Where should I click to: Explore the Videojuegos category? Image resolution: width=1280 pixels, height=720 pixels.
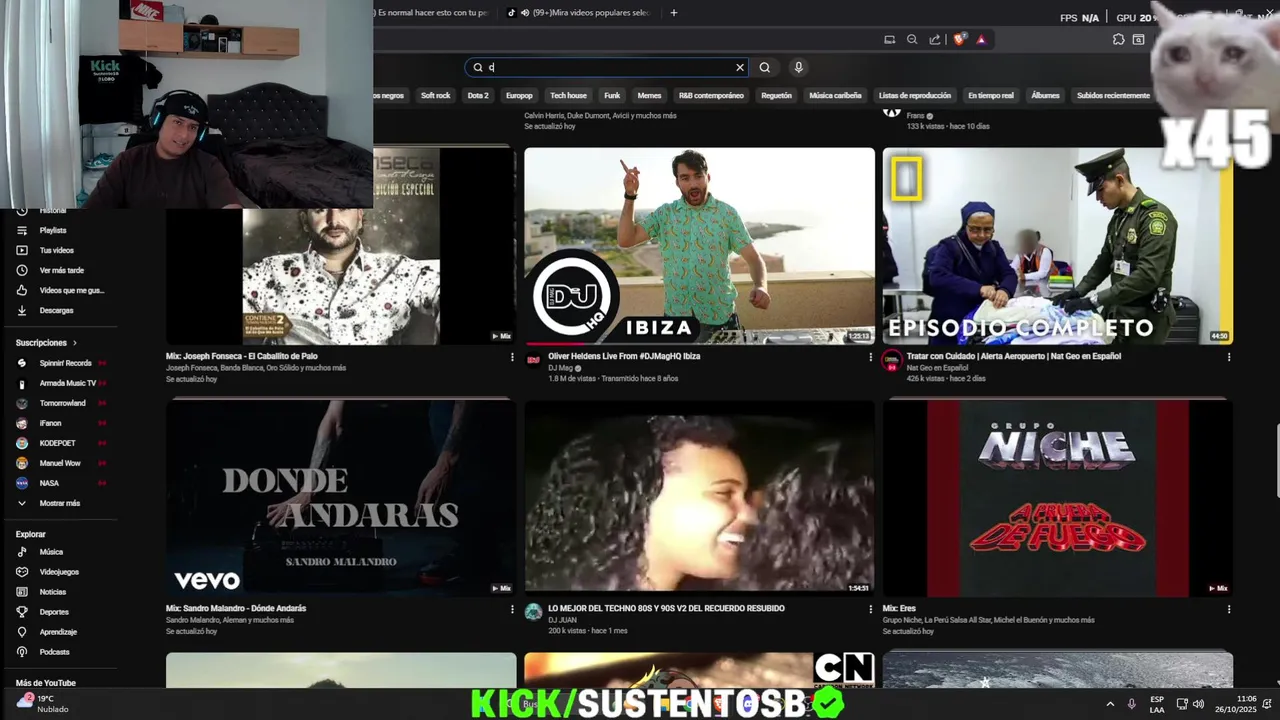(58, 572)
